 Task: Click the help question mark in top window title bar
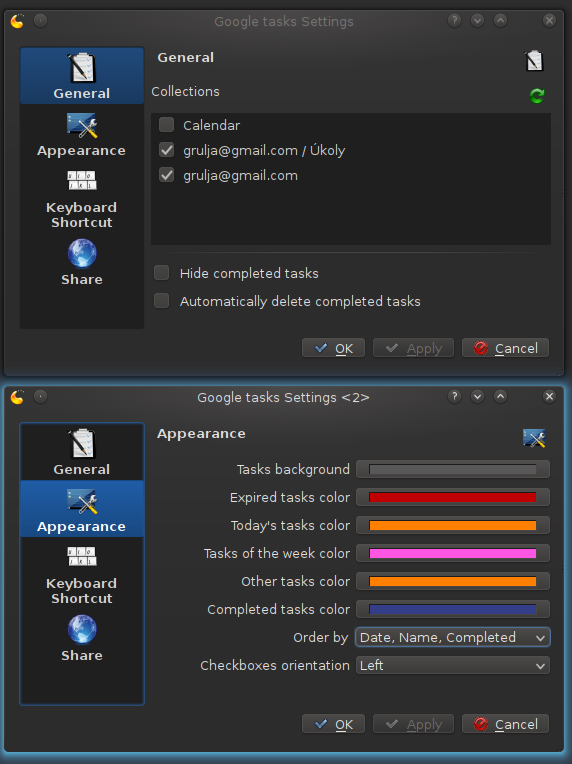click(454, 20)
